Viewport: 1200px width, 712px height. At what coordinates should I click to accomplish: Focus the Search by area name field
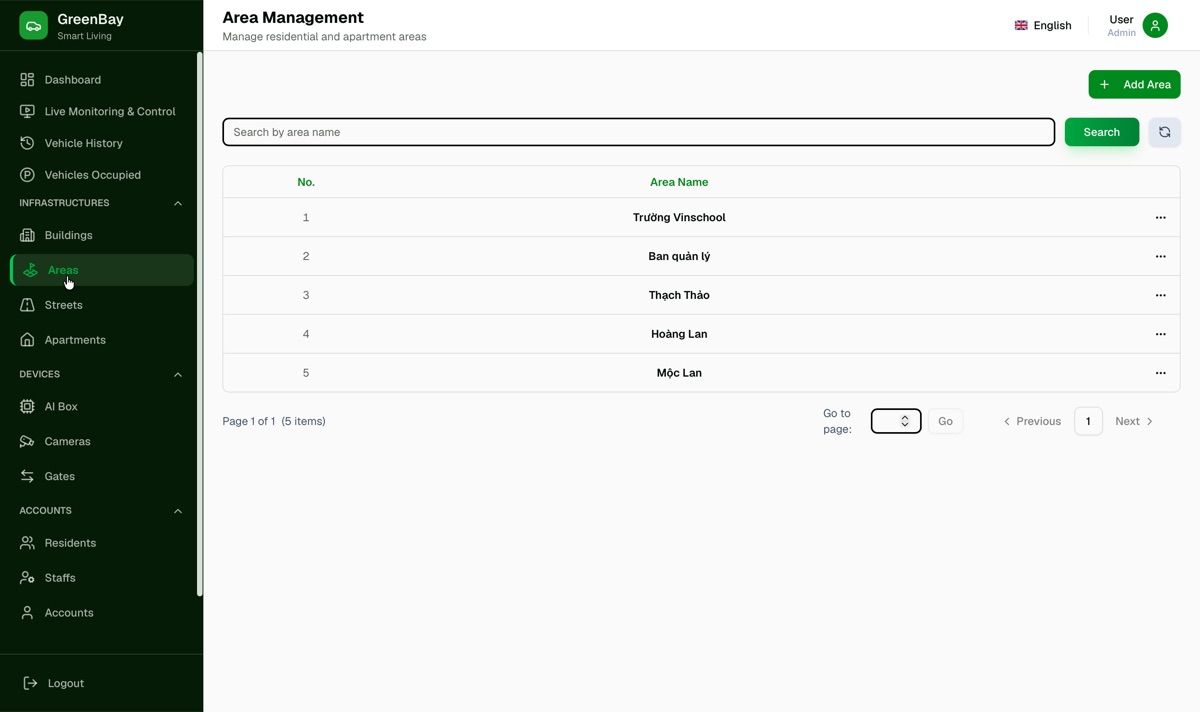click(638, 132)
